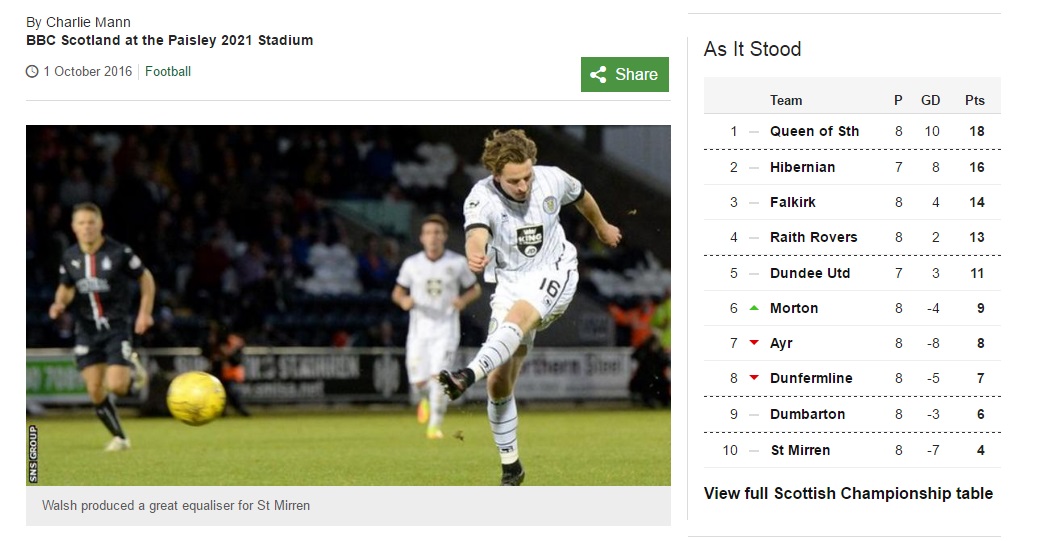Screen dimensions: 1053x541
Task: Click Raith Rovers in the standings
Action: 813,237
